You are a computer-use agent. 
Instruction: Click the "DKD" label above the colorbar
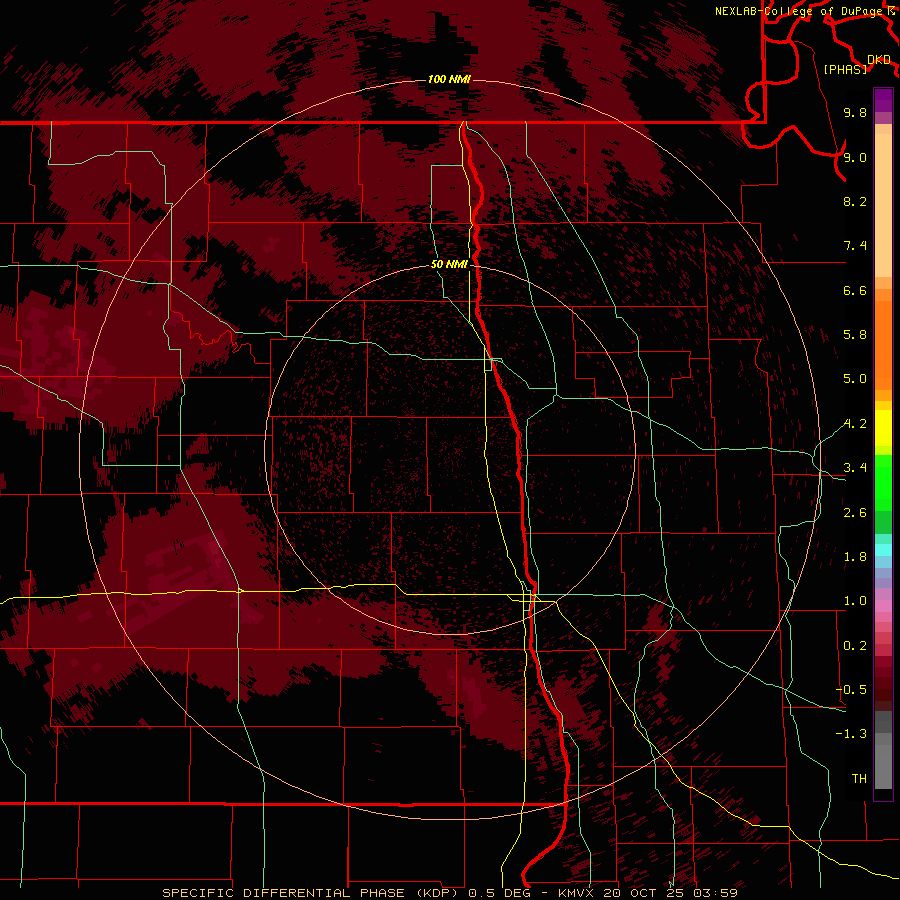[879, 59]
